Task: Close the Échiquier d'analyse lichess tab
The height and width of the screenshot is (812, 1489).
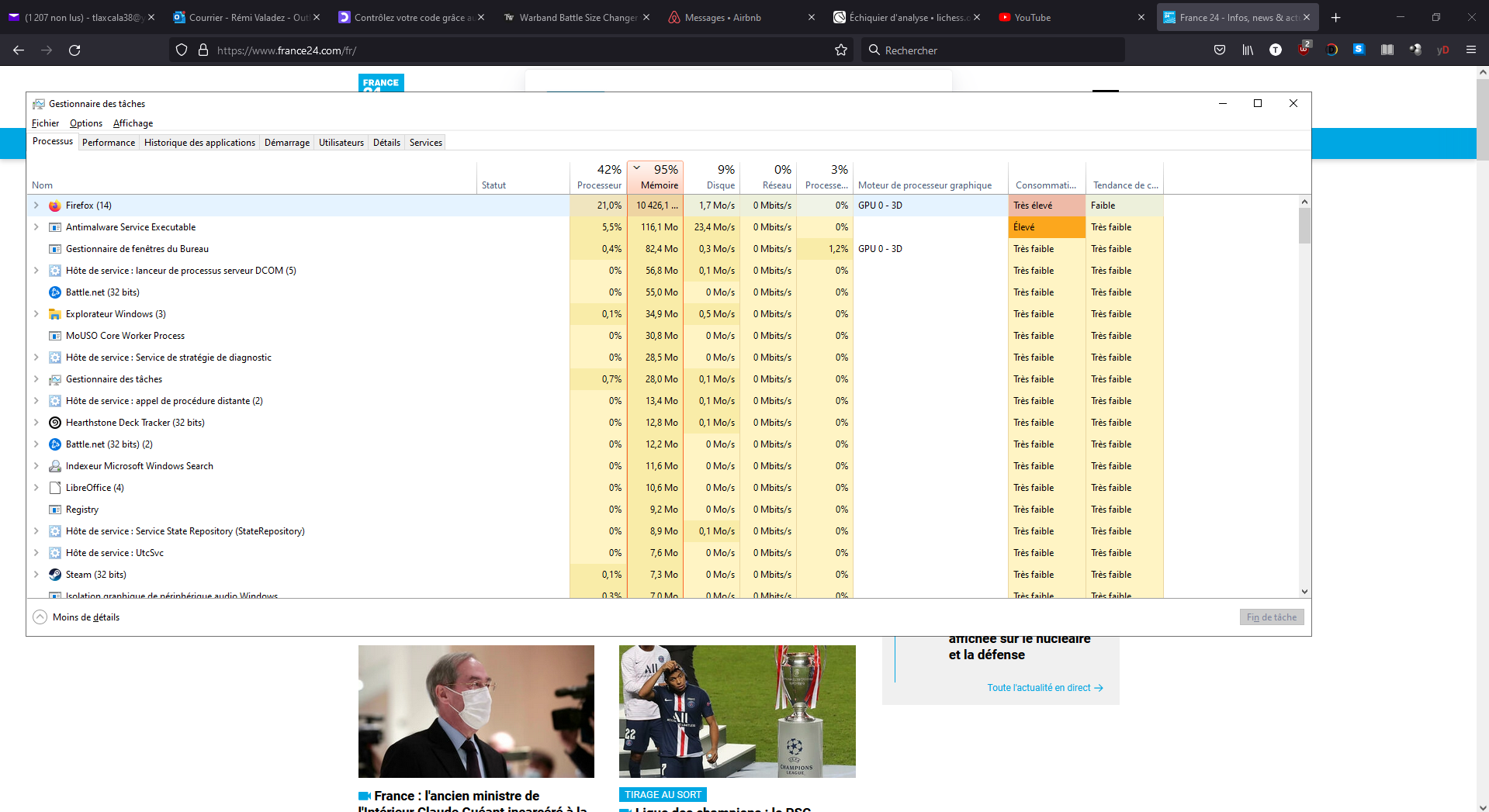Action: point(976,17)
